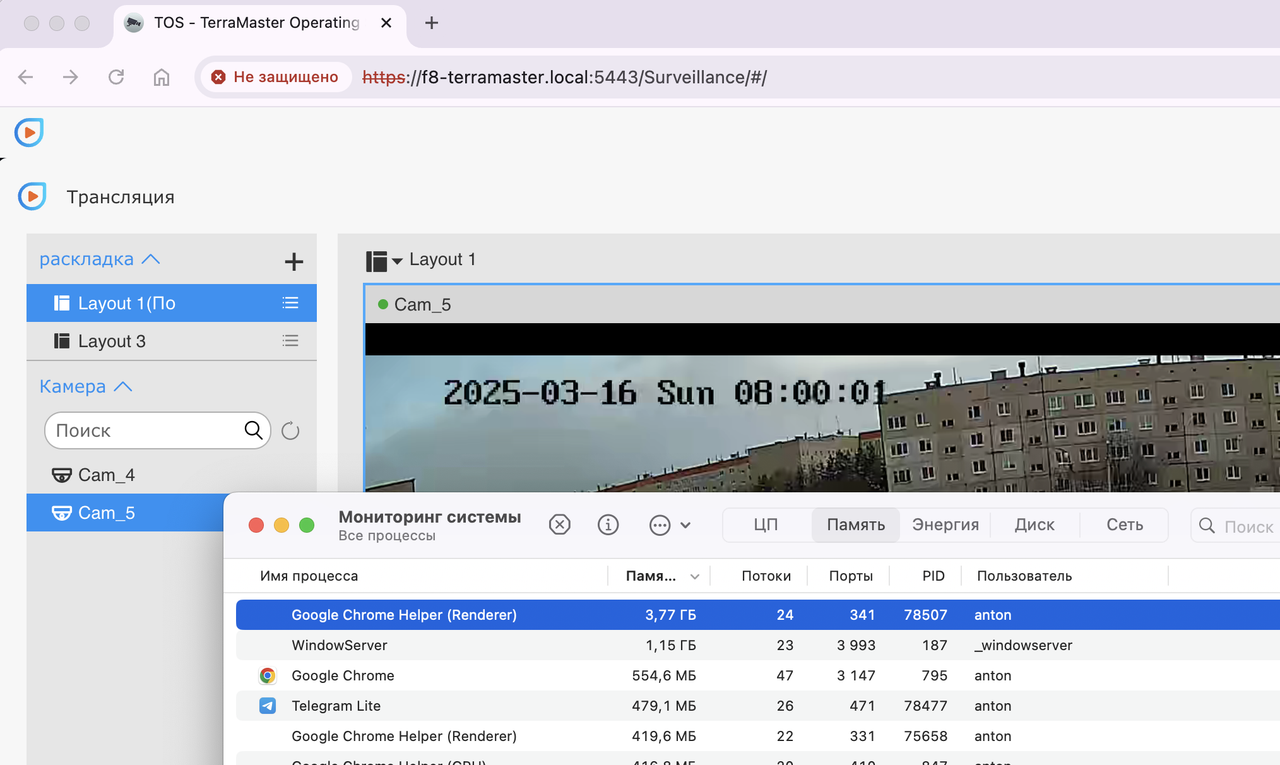
Task: Click the Cam_4 camera icon
Action: (62, 475)
